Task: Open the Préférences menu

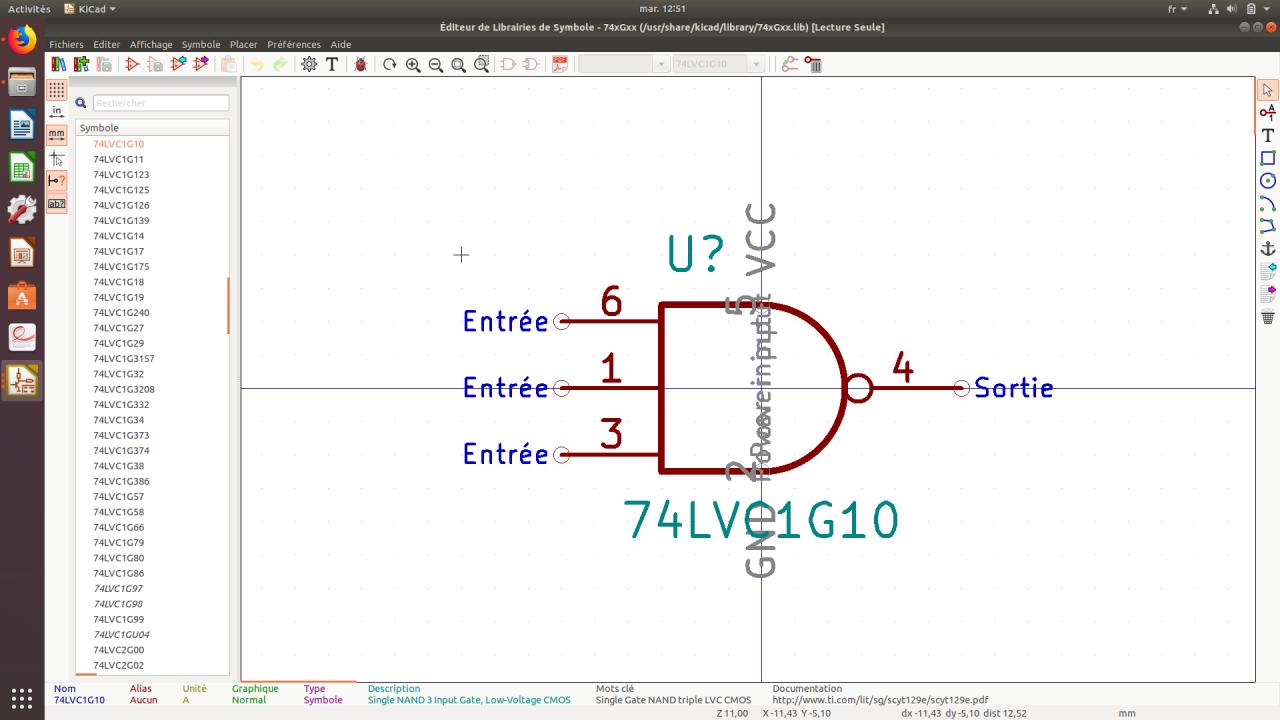Action: pyautogui.click(x=294, y=44)
